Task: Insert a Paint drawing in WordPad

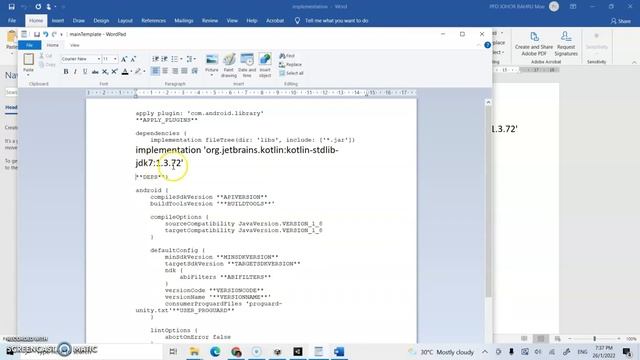Action: (x=229, y=65)
